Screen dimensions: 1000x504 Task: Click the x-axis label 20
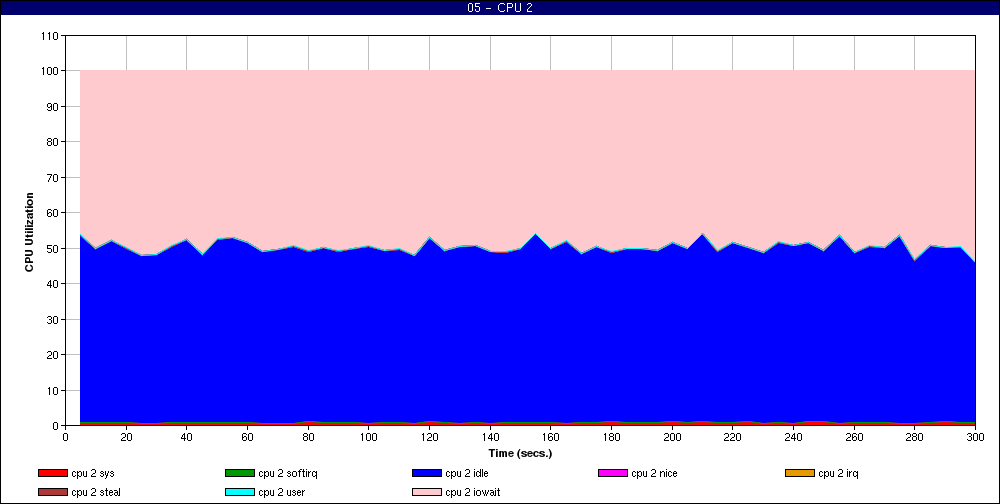126,437
